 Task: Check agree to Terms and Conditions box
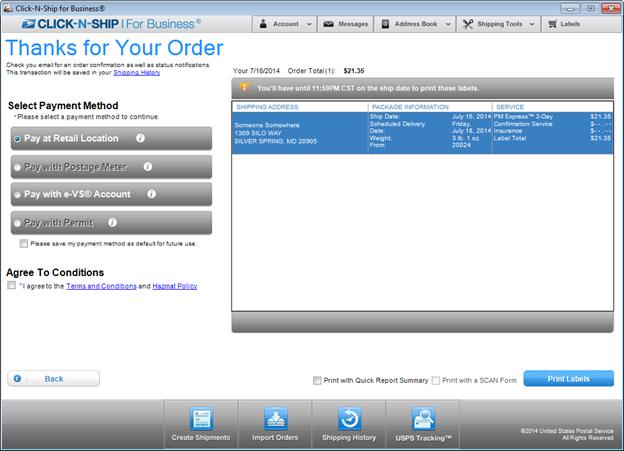[x=12, y=285]
